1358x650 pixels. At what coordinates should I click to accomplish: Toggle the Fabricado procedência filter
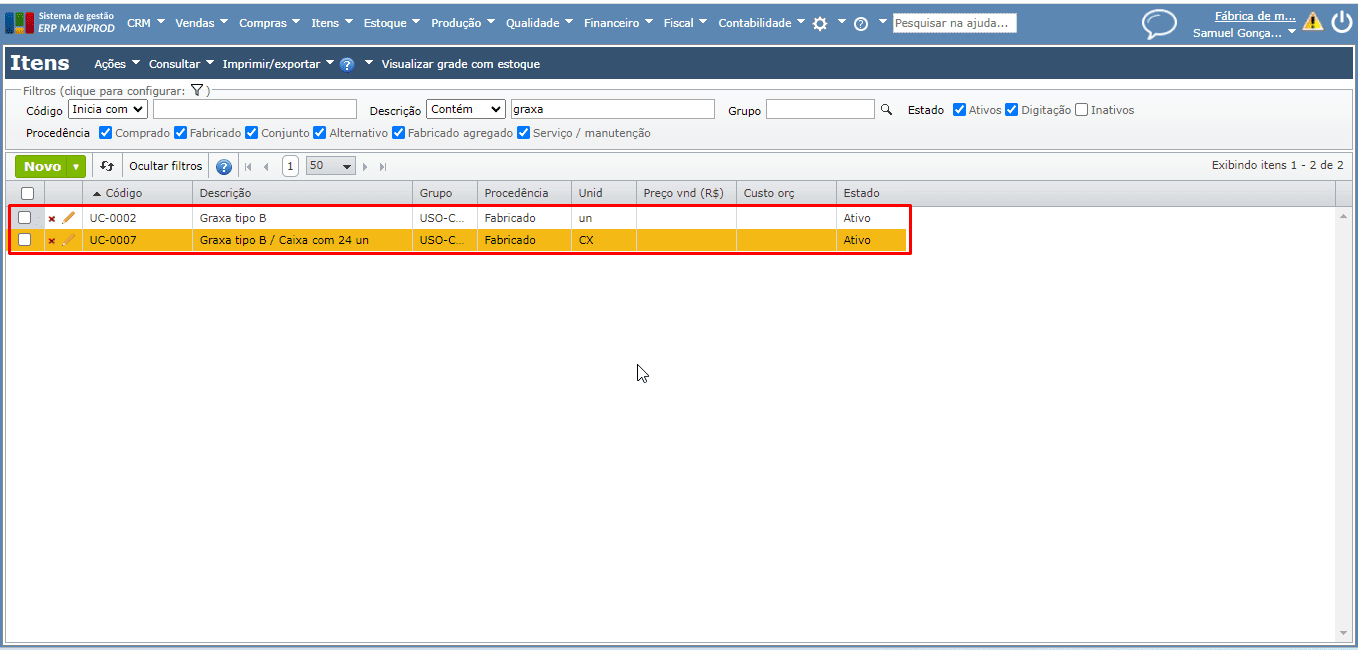click(x=180, y=132)
